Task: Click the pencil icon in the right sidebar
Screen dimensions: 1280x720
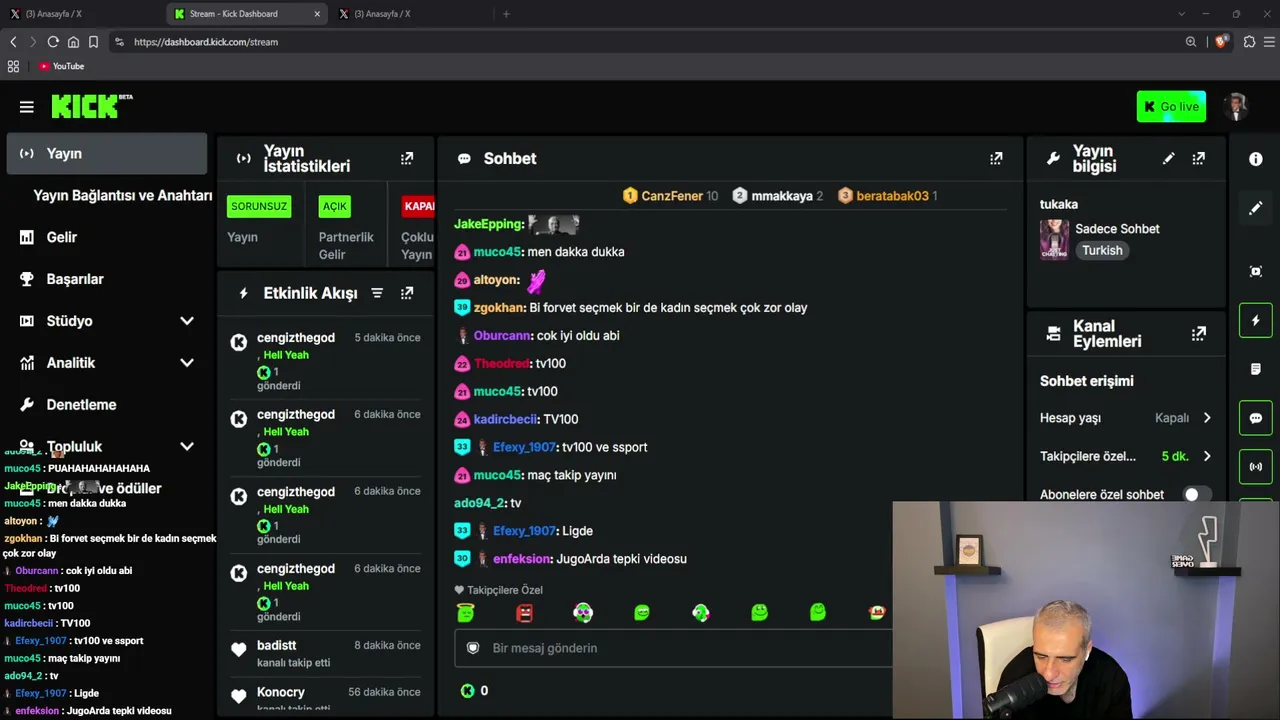Action: (x=1256, y=208)
